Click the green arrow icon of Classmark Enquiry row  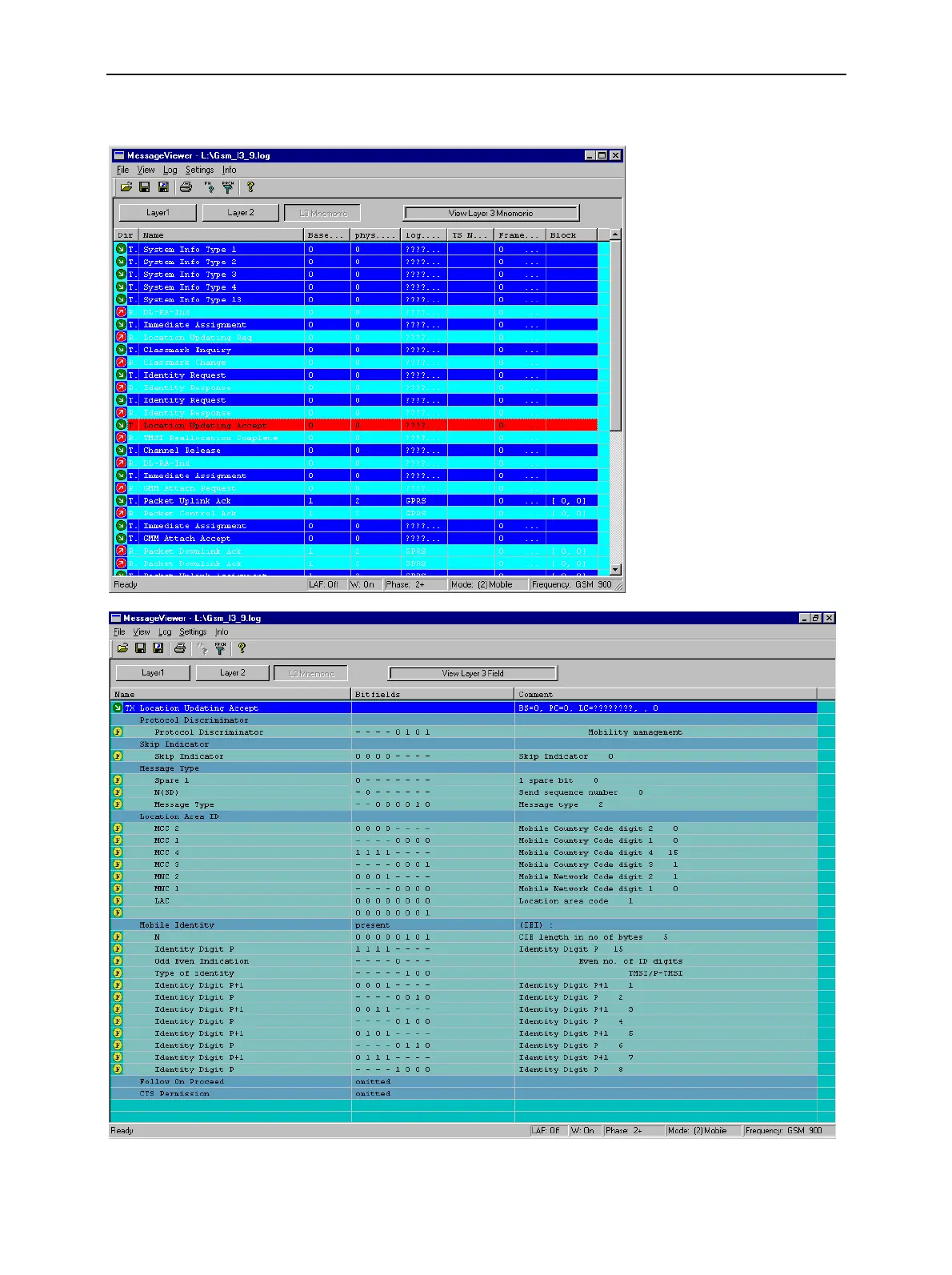(121, 350)
